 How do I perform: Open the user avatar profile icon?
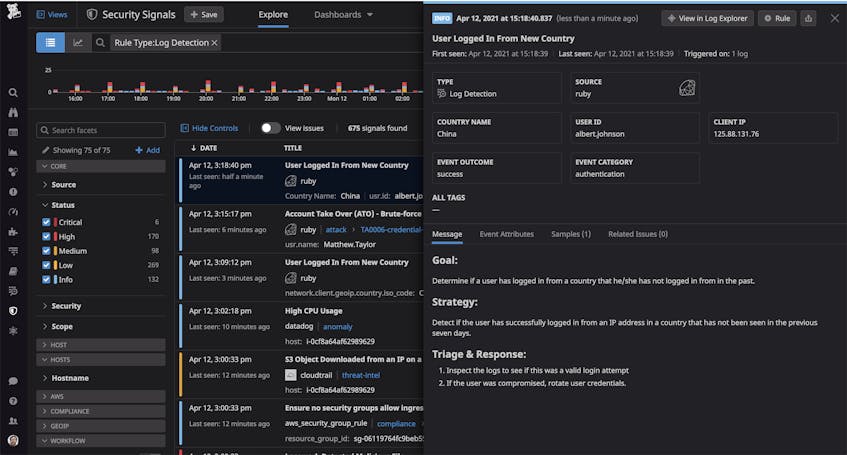click(x=13, y=440)
